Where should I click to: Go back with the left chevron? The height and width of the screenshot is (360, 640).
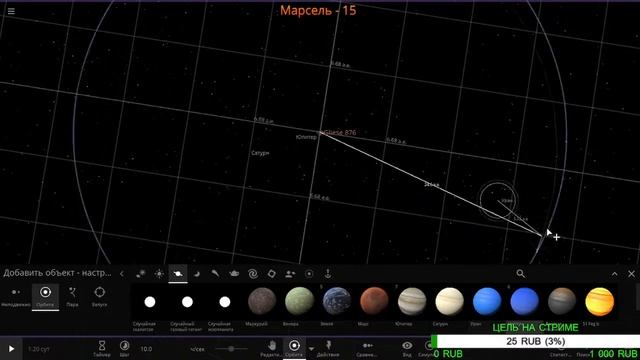[x=122, y=273]
